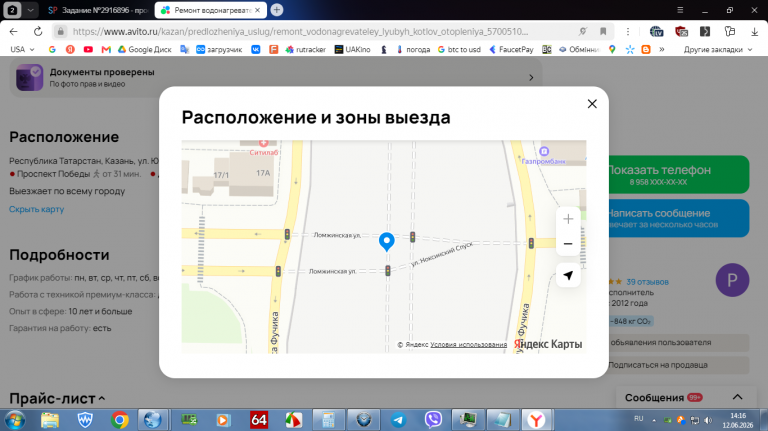Open the YouTube bookmark icon
Screen dimensions: 768x431
88,49
